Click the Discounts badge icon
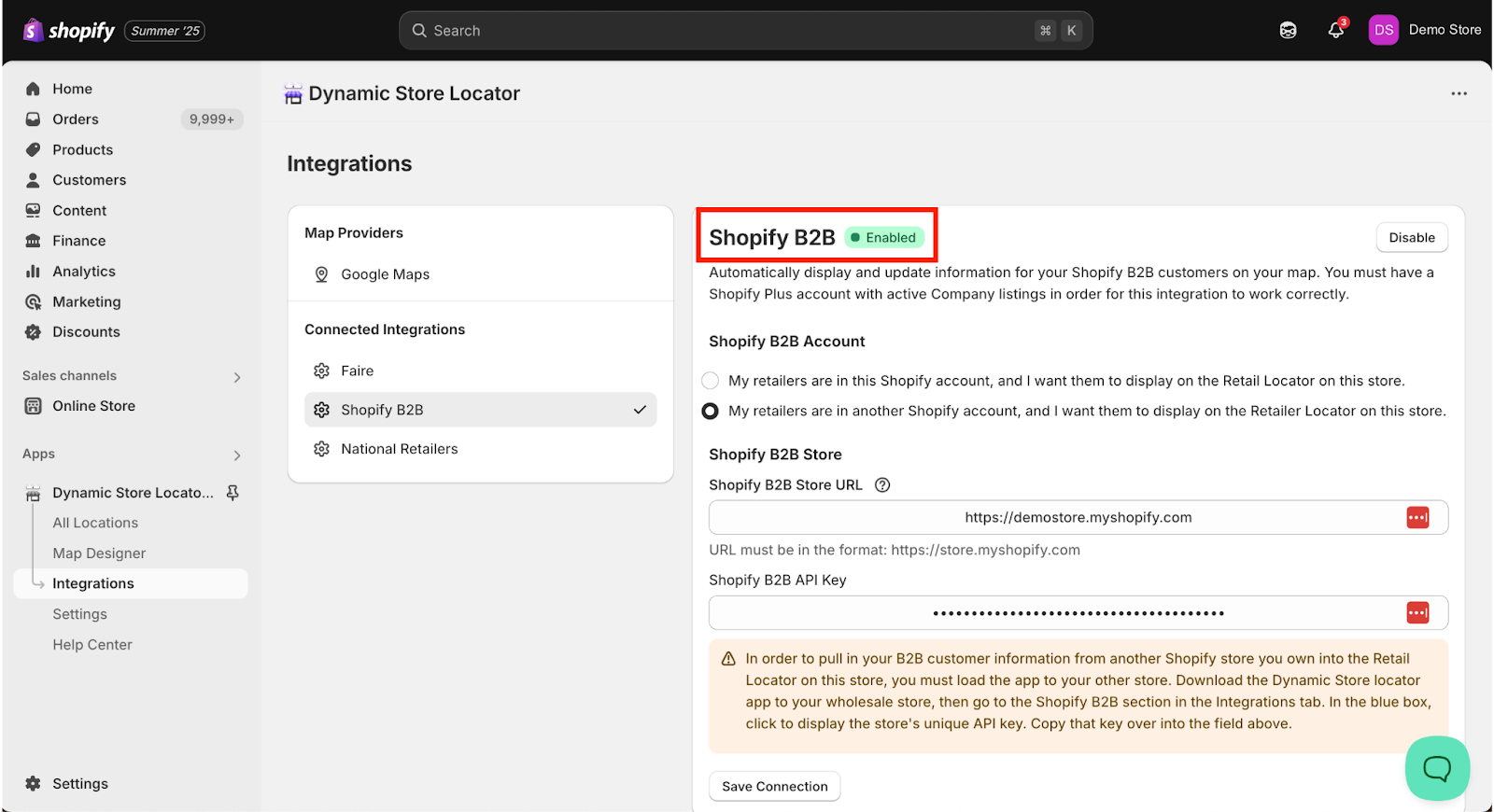Viewport: 1494px width, 812px height. point(34,332)
